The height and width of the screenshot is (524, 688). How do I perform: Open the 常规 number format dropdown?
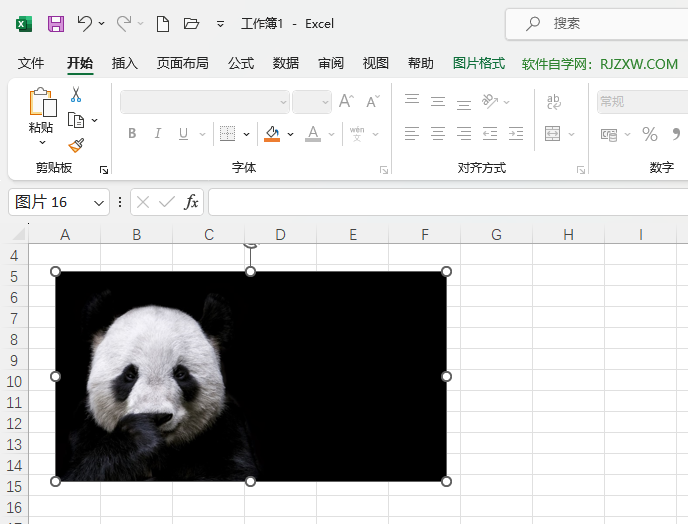coord(642,102)
